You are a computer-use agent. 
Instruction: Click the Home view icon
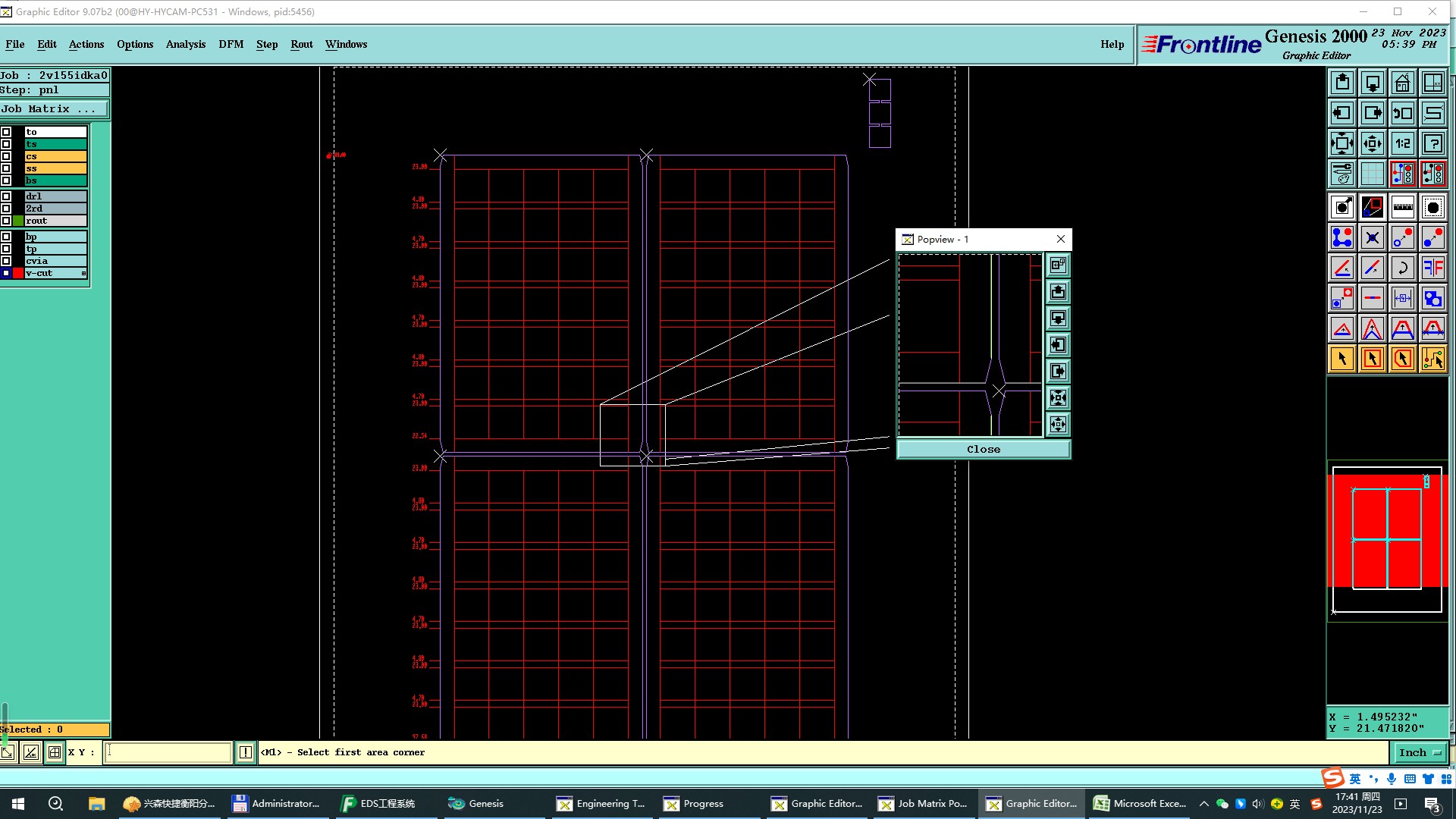[1402, 83]
